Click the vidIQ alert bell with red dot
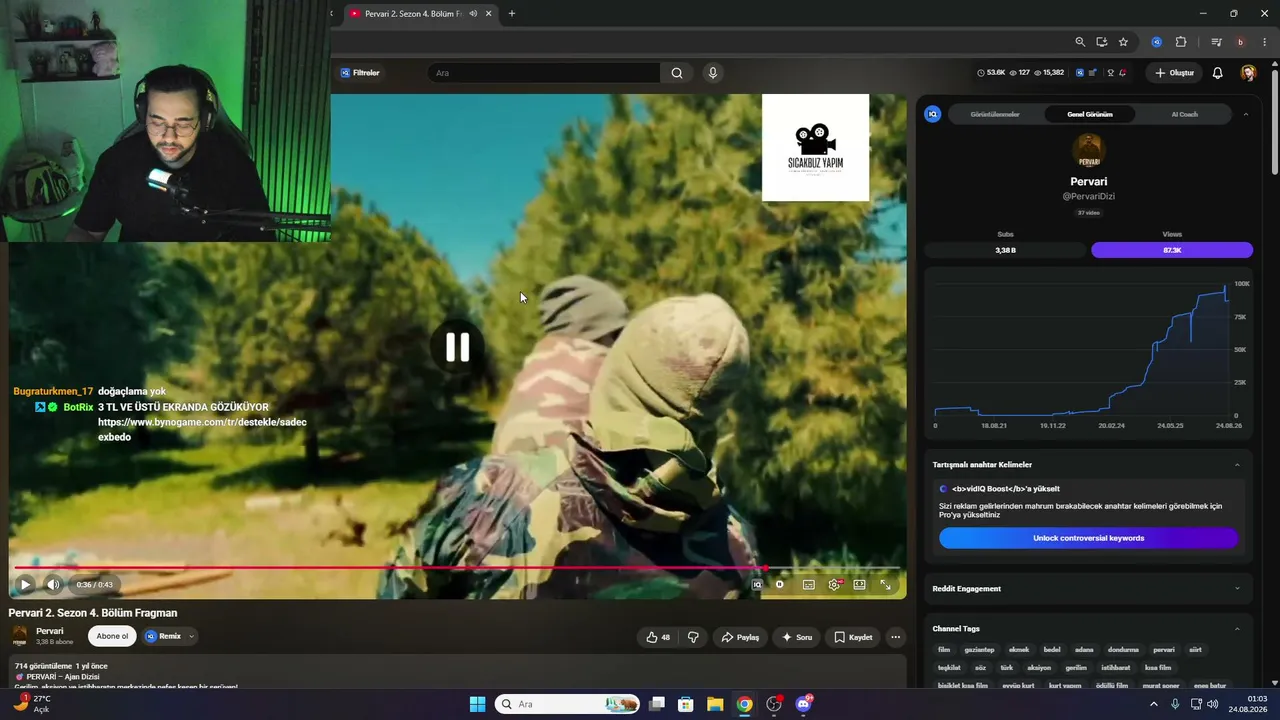 [1123, 73]
